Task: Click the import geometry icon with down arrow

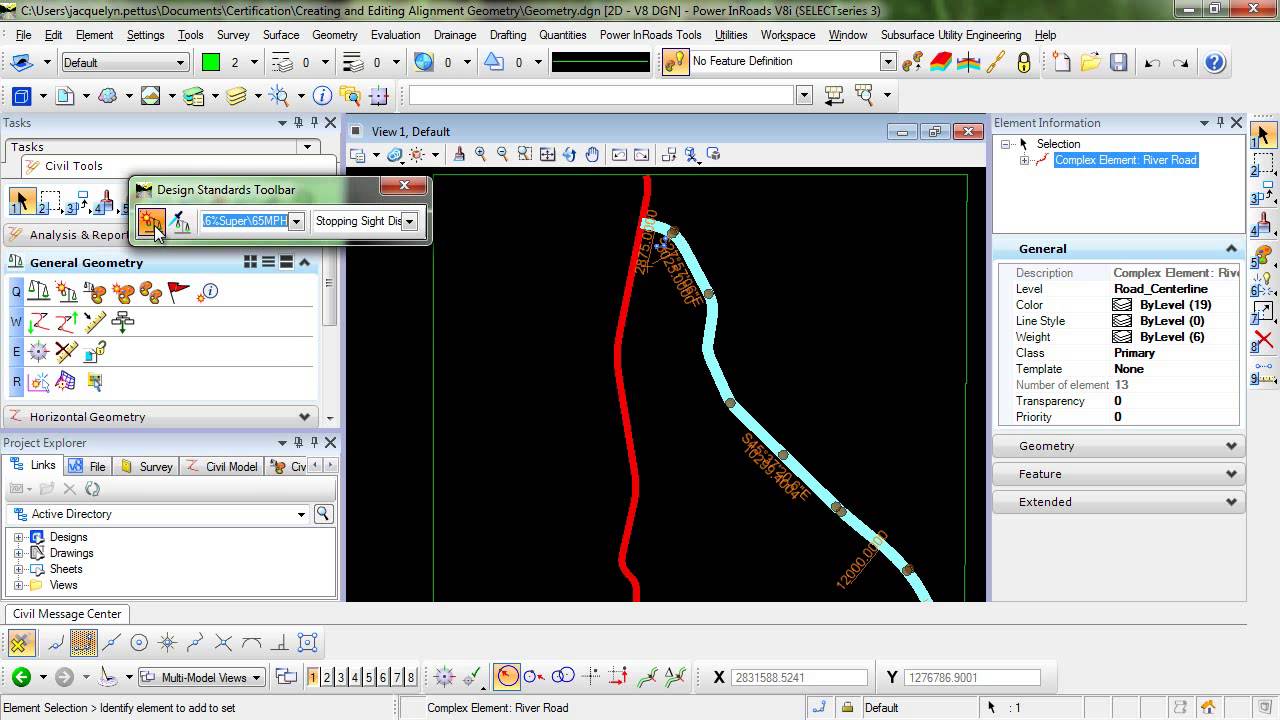Action: [39, 322]
